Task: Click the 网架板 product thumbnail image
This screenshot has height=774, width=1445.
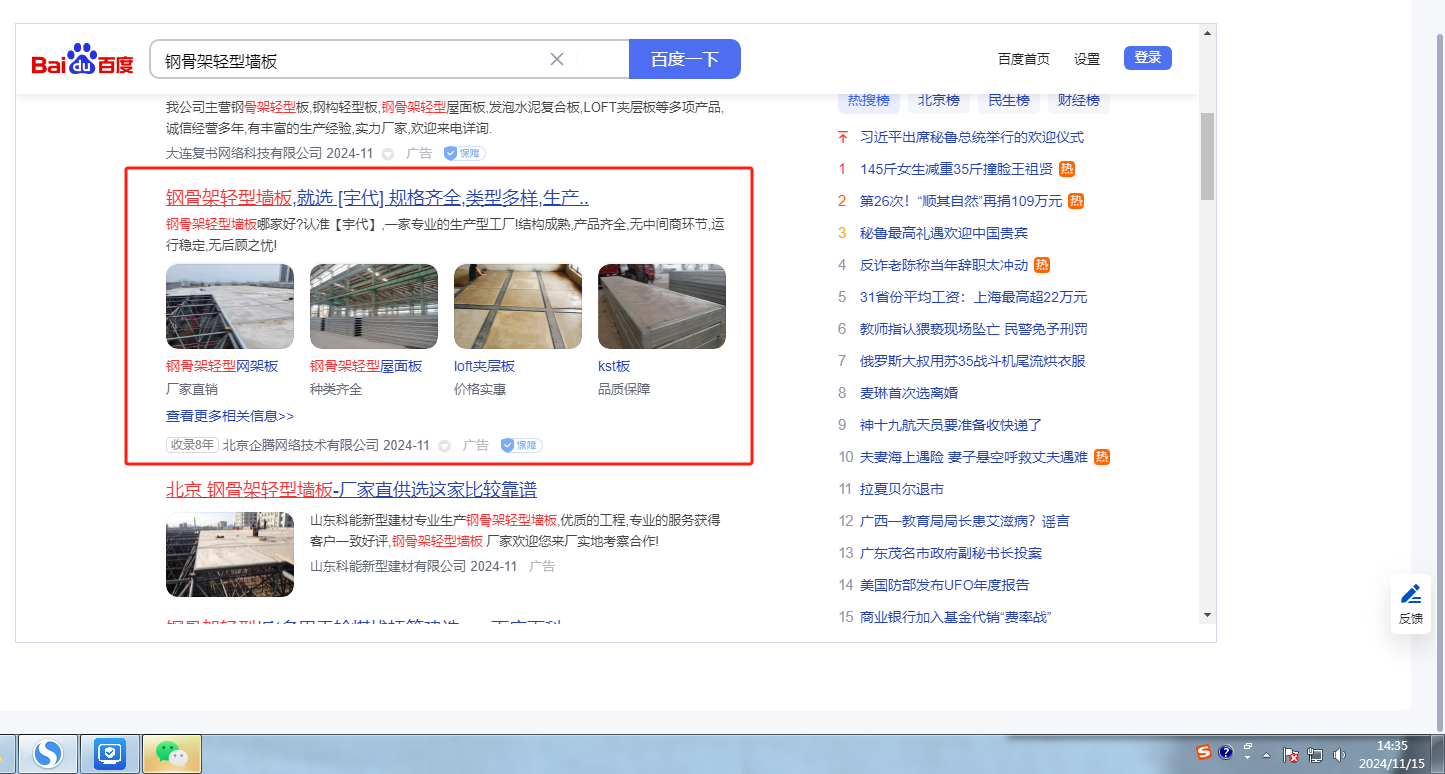Action: (x=230, y=306)
